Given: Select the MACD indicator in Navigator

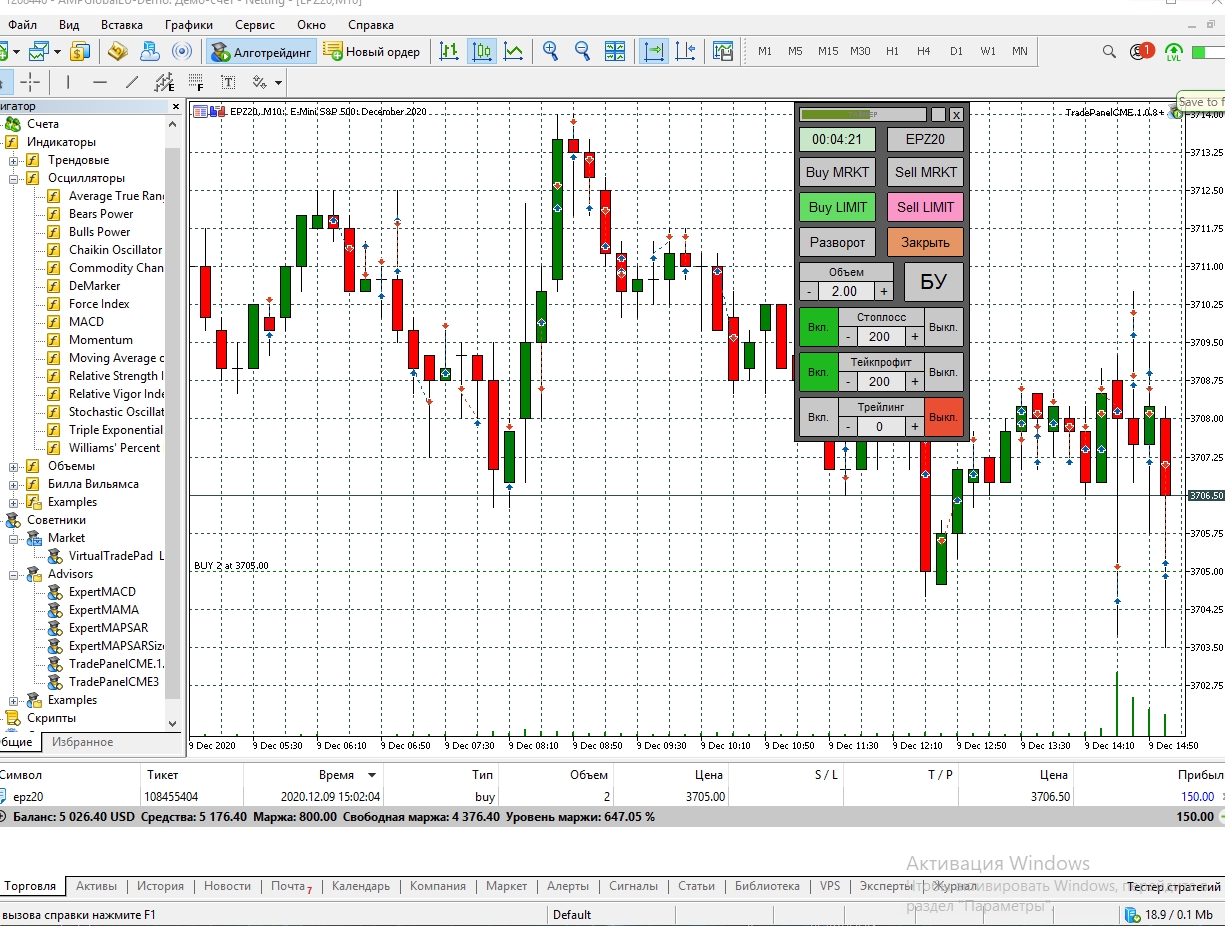Looking at the screenshot, I should click(86, 322).
